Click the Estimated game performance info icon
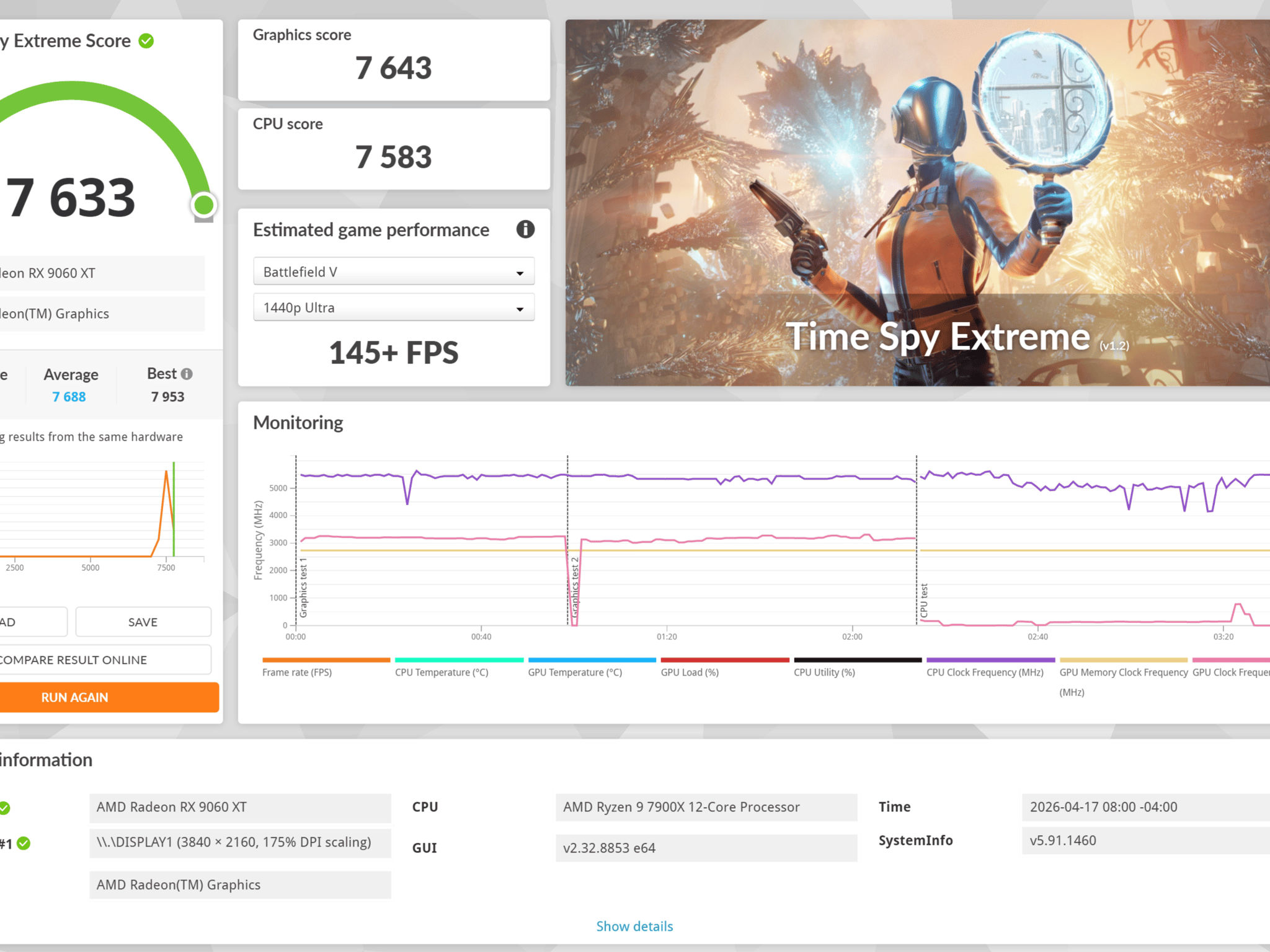 525,229
